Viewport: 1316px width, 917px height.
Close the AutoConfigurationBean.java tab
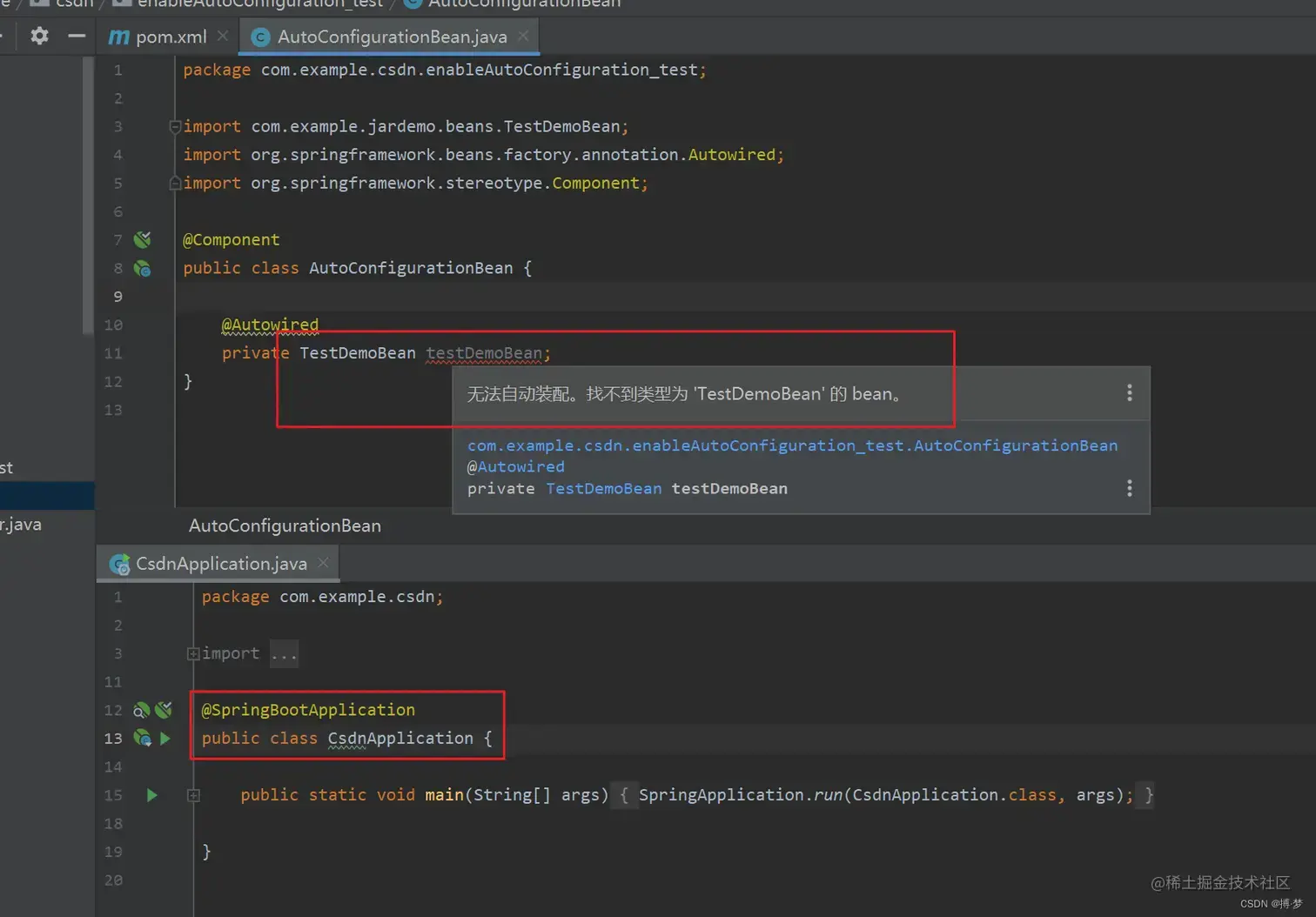pos(523,36)
